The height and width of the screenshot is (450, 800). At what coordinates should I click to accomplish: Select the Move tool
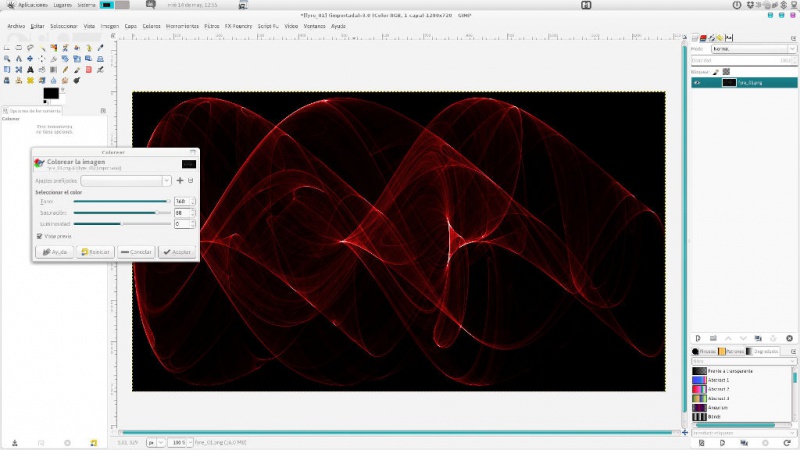(30, 59)
